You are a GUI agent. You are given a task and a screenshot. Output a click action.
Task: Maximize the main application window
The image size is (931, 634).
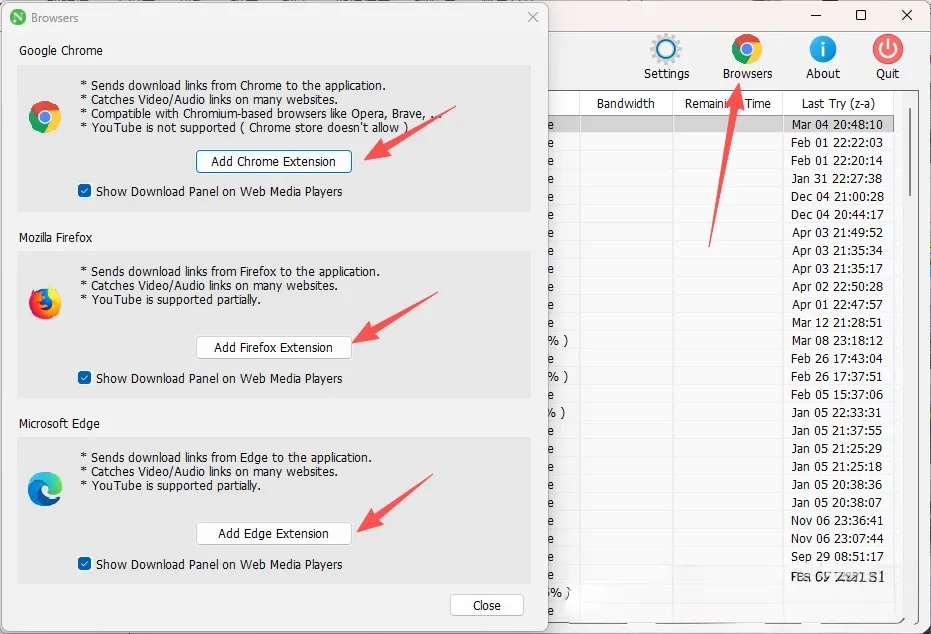point(861,15)
